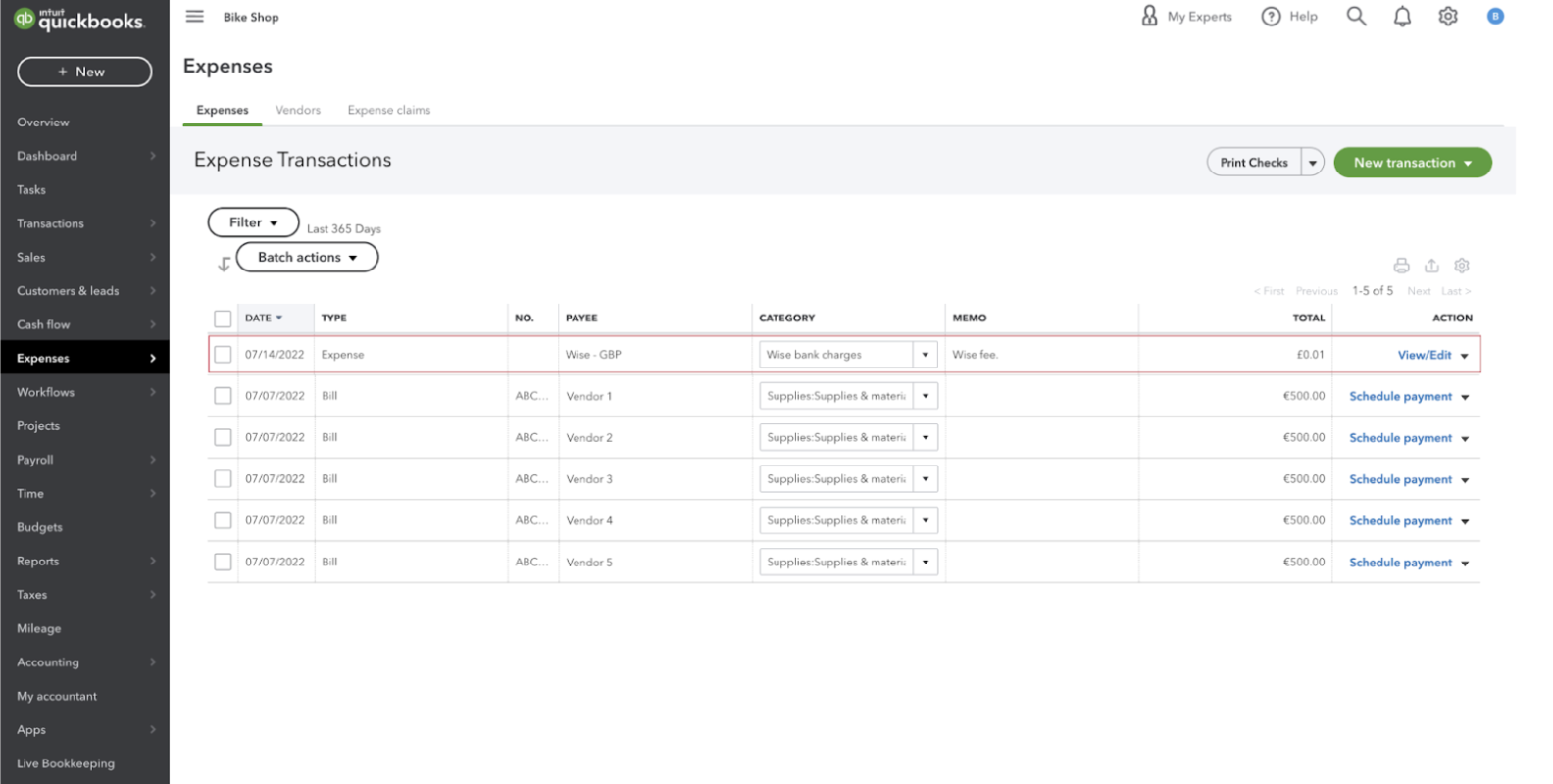The image size is (1553, 784).
Task: Sort by DATE column arrow
Action: tap(279, 318)
